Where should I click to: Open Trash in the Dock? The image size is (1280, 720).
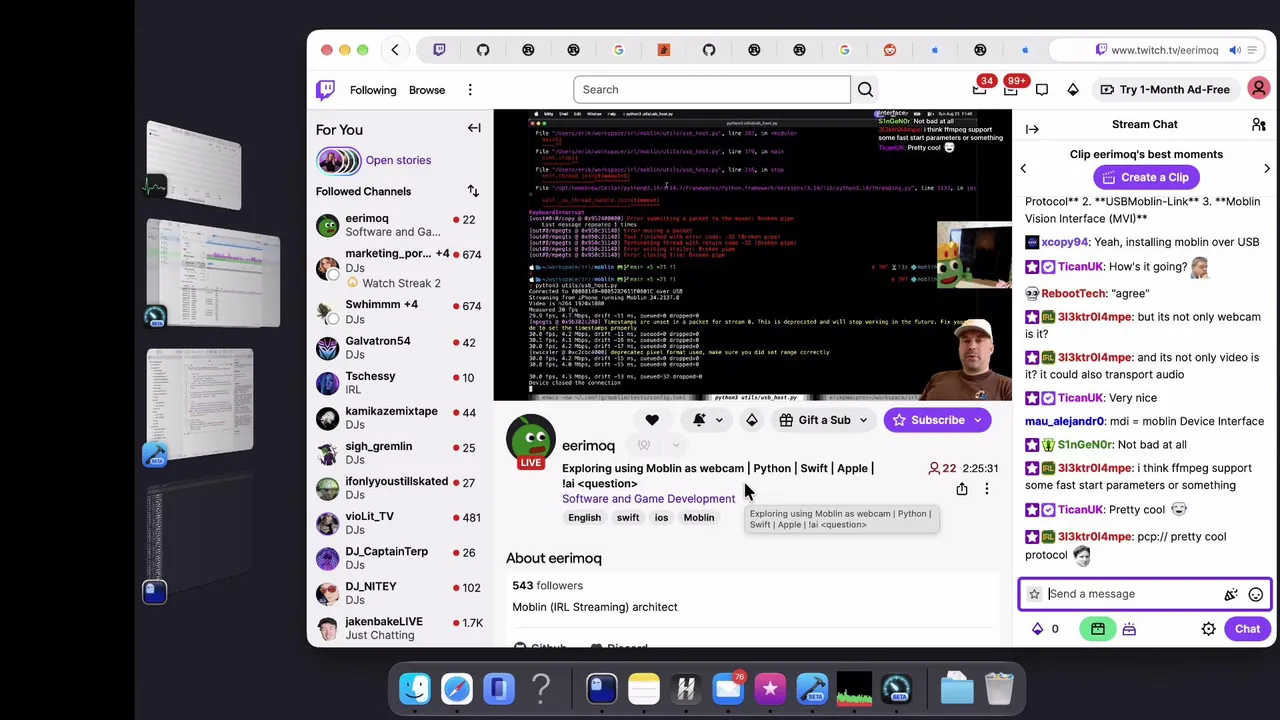[999, 689]
